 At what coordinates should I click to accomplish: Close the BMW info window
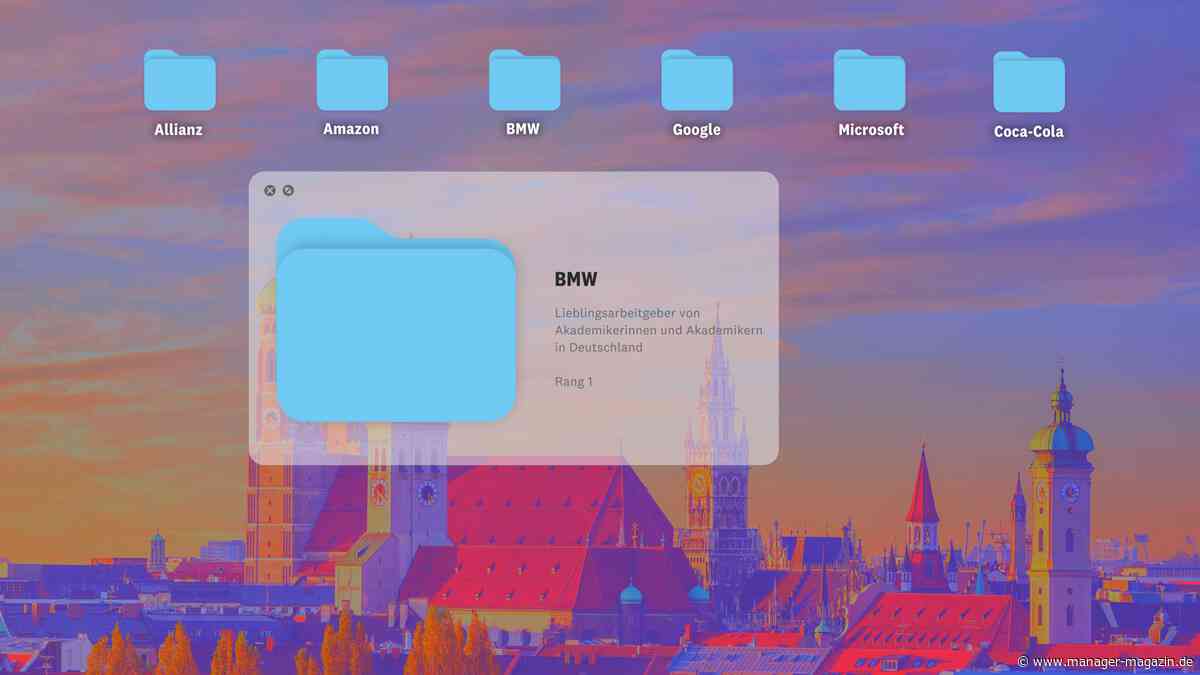(270, 190)
